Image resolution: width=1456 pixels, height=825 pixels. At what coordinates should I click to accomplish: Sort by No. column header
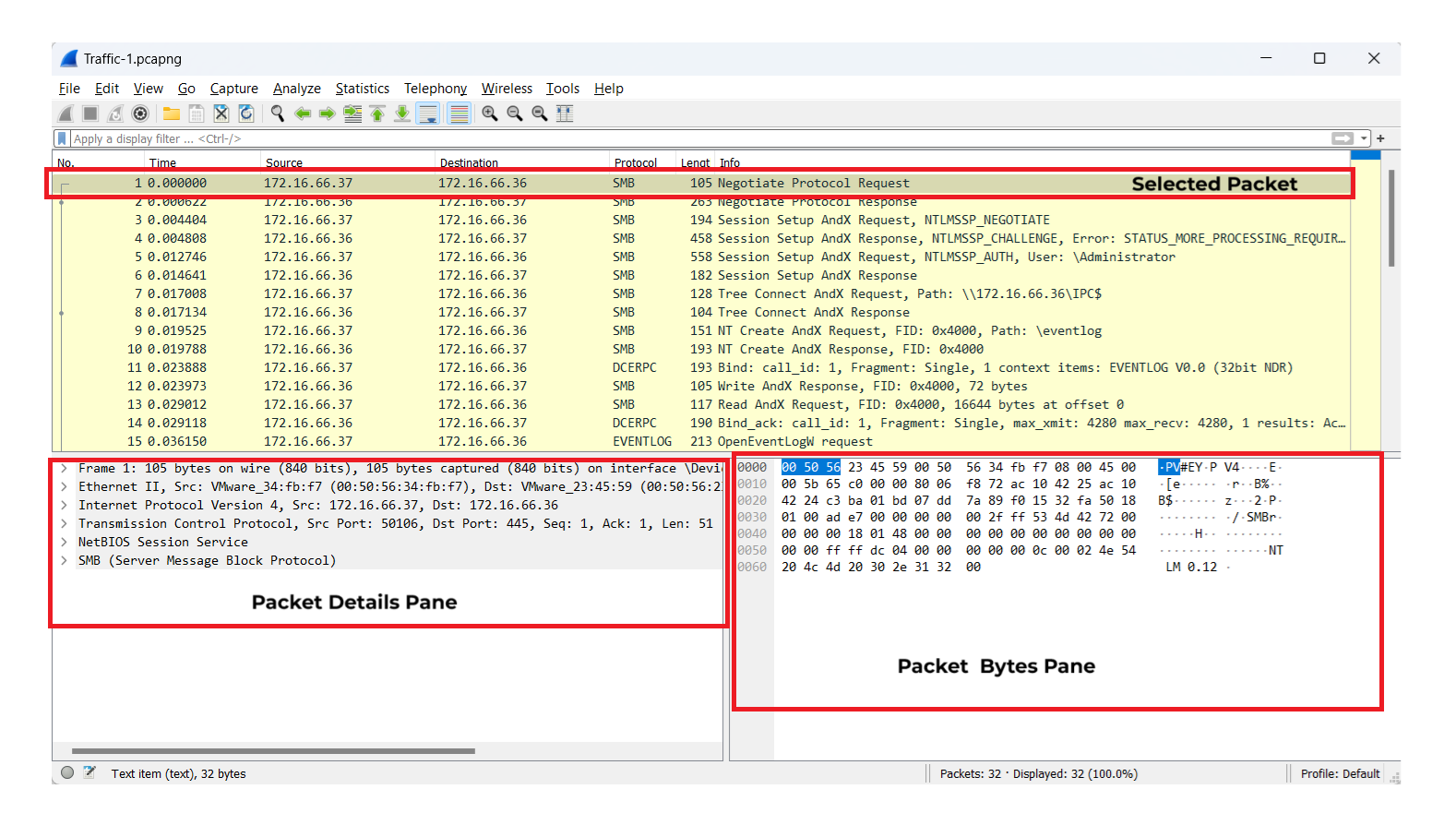[x=100, y=162]
